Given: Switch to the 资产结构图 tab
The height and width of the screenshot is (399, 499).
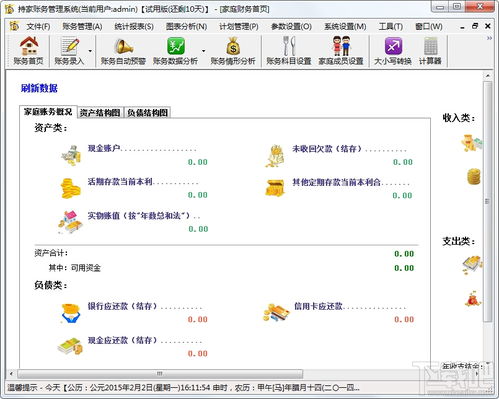Looking at the screenshot, I should (100, 113).
